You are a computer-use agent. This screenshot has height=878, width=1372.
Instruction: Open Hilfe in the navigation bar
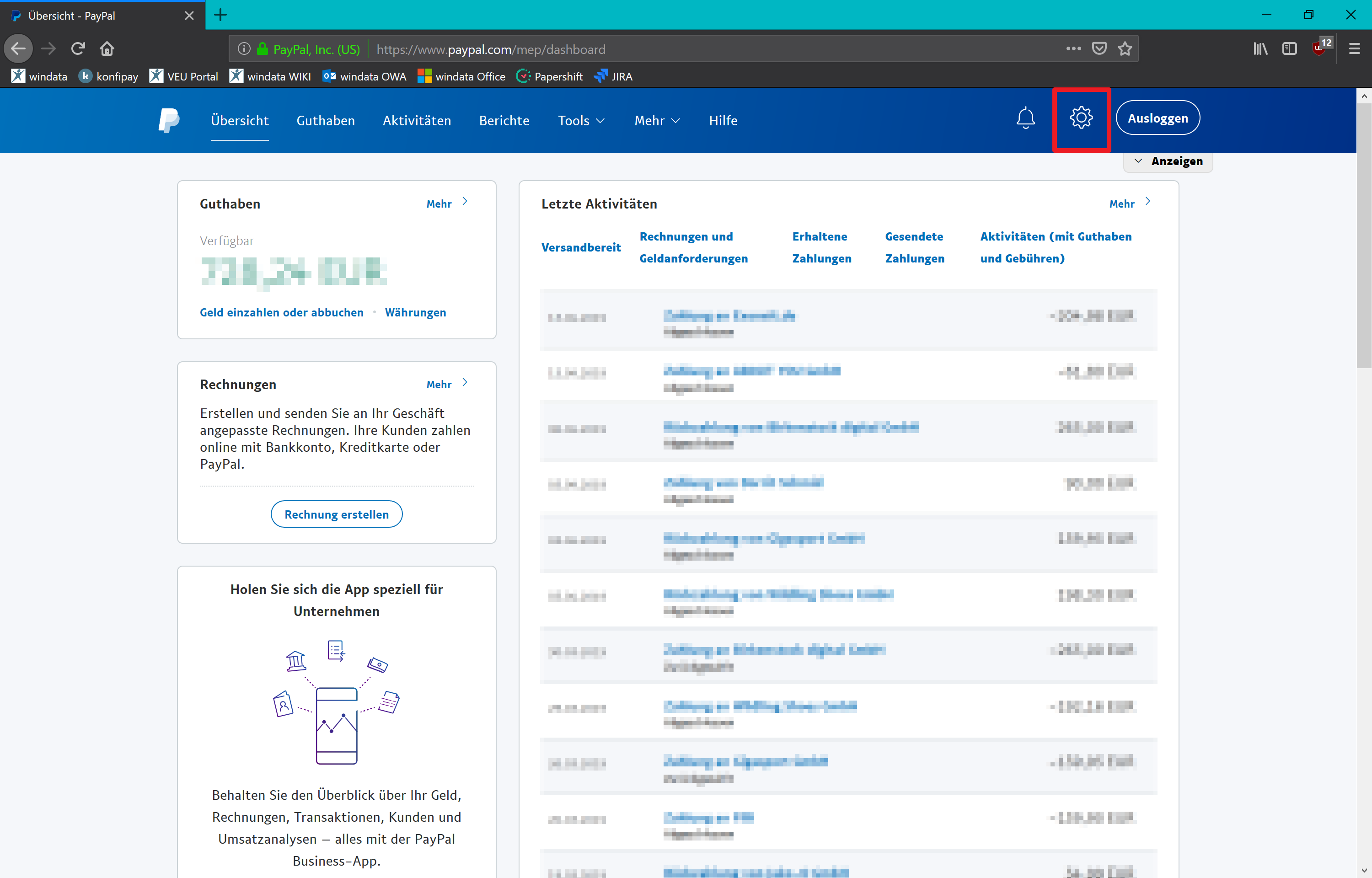723,120
